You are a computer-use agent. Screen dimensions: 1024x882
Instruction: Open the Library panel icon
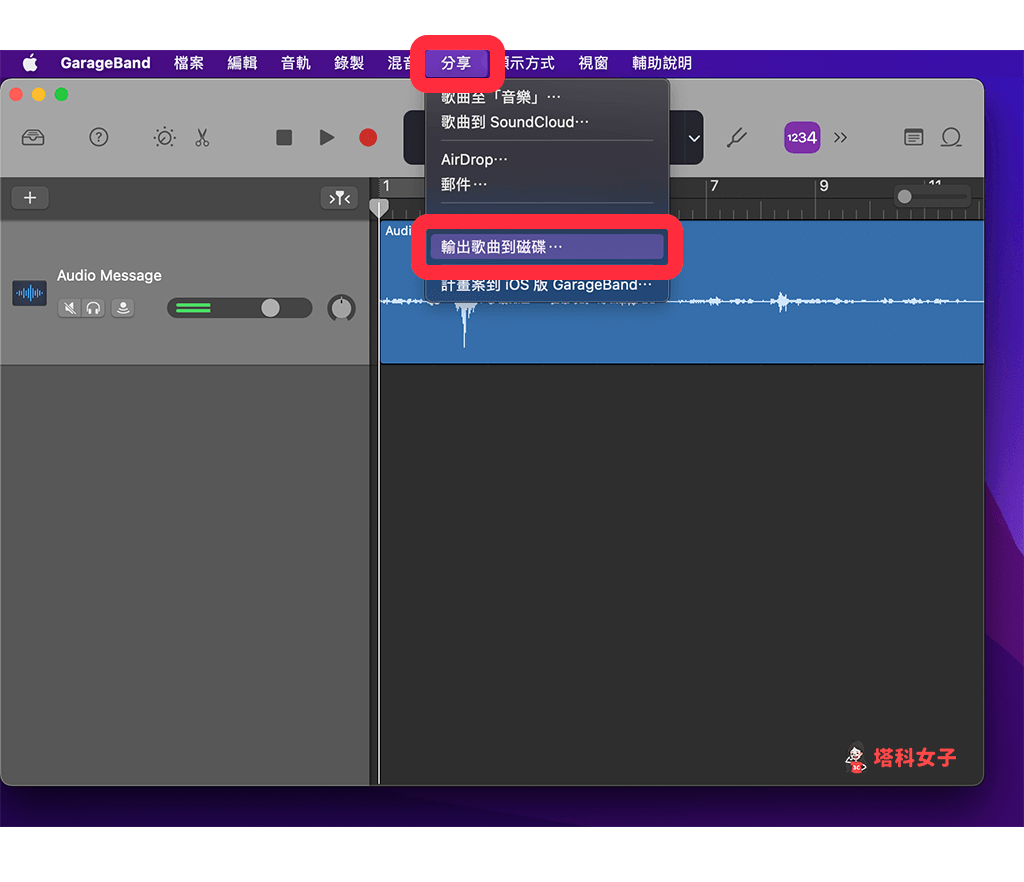[33, 138]
